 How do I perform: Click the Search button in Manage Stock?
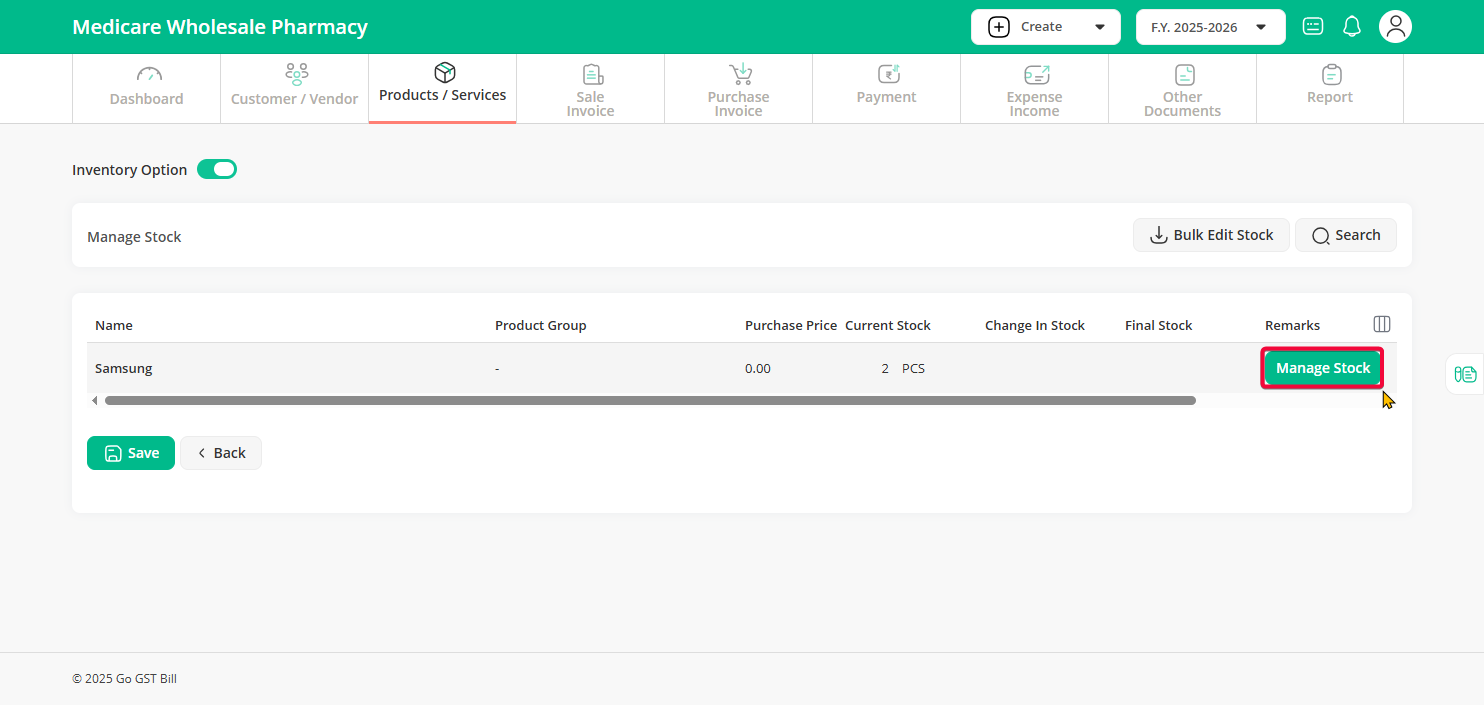(x=1345, y=235)
